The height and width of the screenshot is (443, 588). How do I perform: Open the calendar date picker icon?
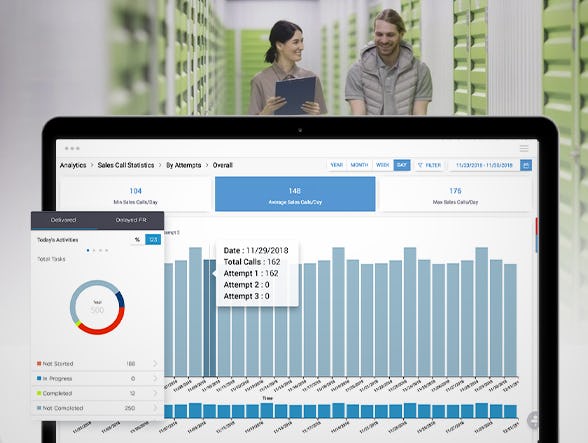[526, 165]
